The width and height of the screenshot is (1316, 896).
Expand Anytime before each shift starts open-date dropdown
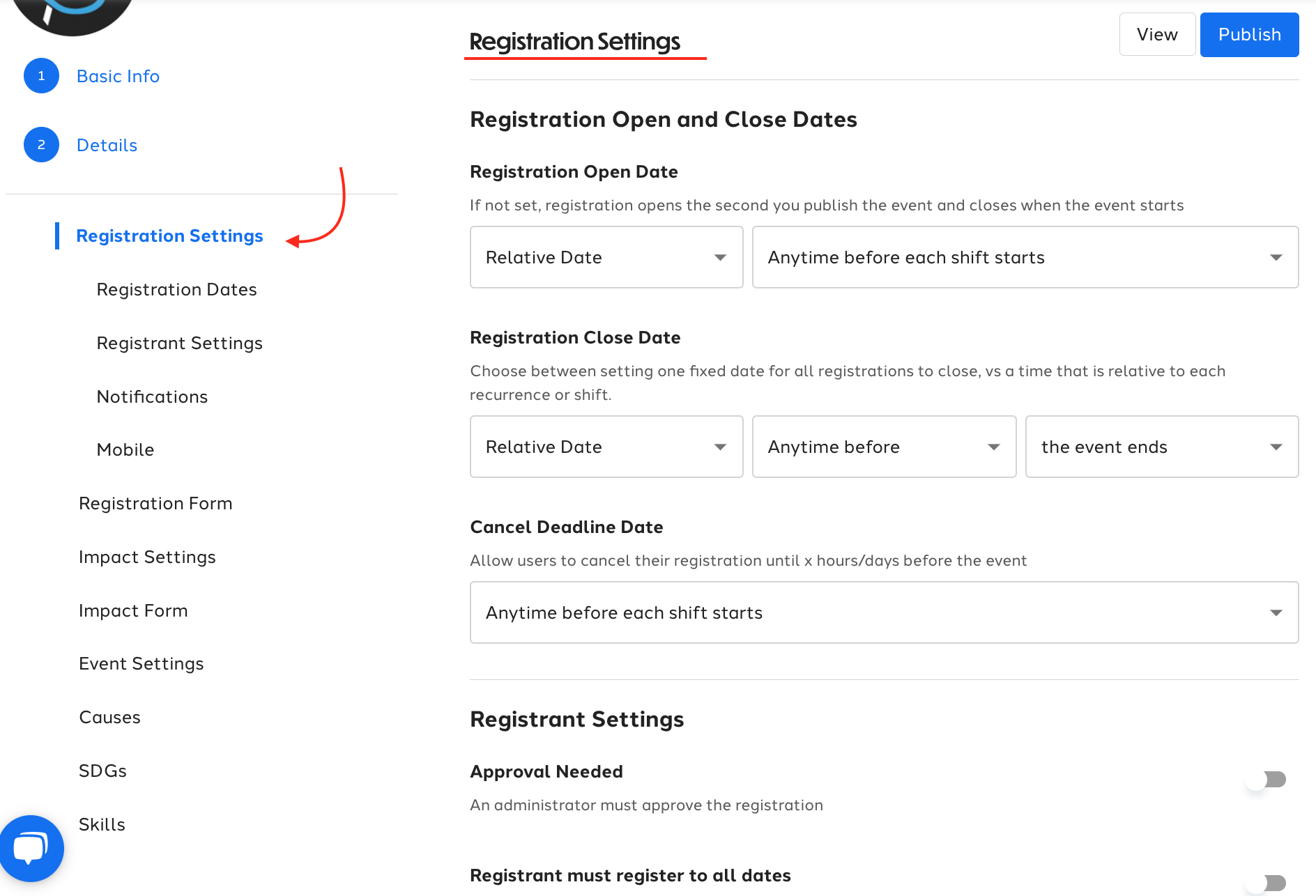tap(1025, 257)
